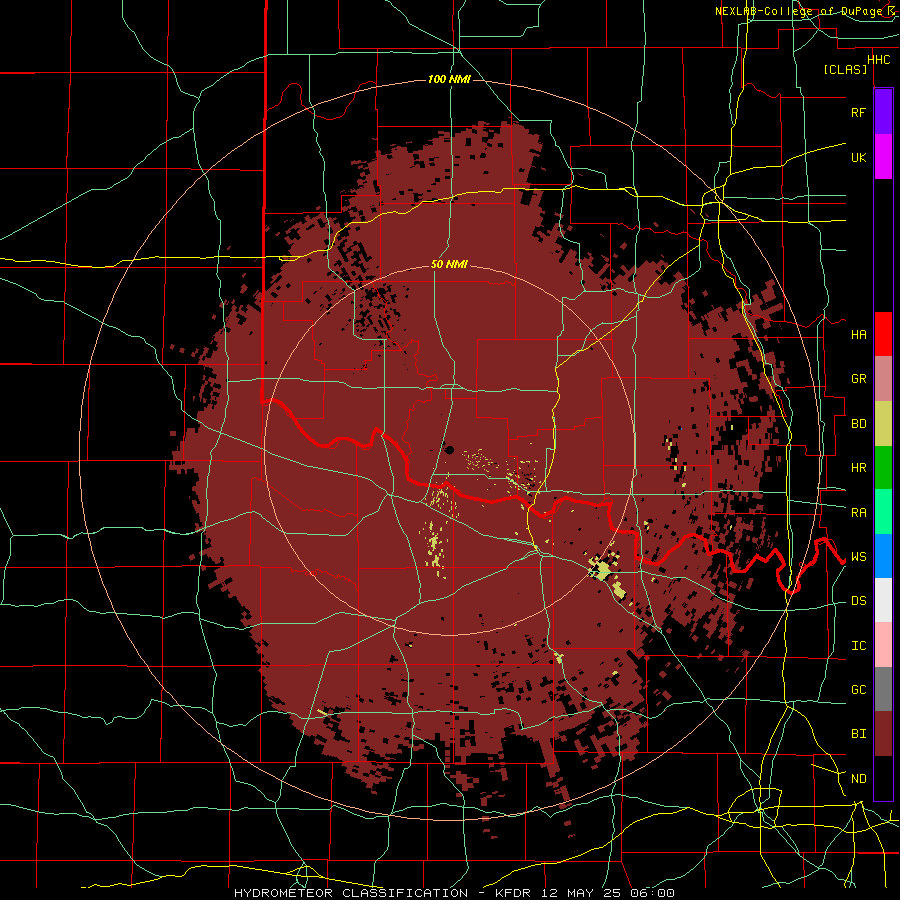
Task: Click the WS legend label
Action: [858, 557]
